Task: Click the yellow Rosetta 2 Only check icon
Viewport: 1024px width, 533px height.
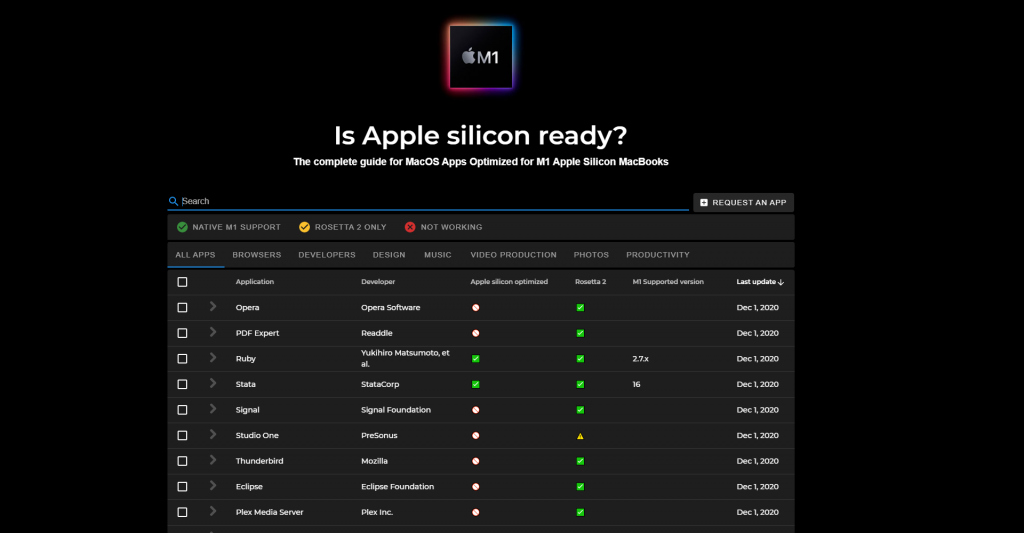Action: [x=304, y=227]
